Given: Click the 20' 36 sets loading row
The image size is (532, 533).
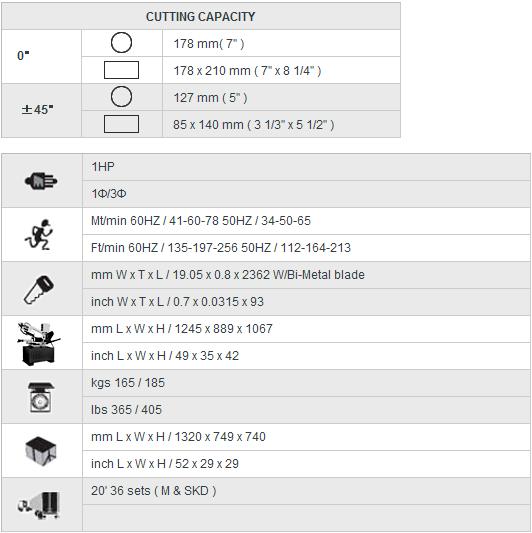Looking at the screenshot, I should (x=306, y=491).
